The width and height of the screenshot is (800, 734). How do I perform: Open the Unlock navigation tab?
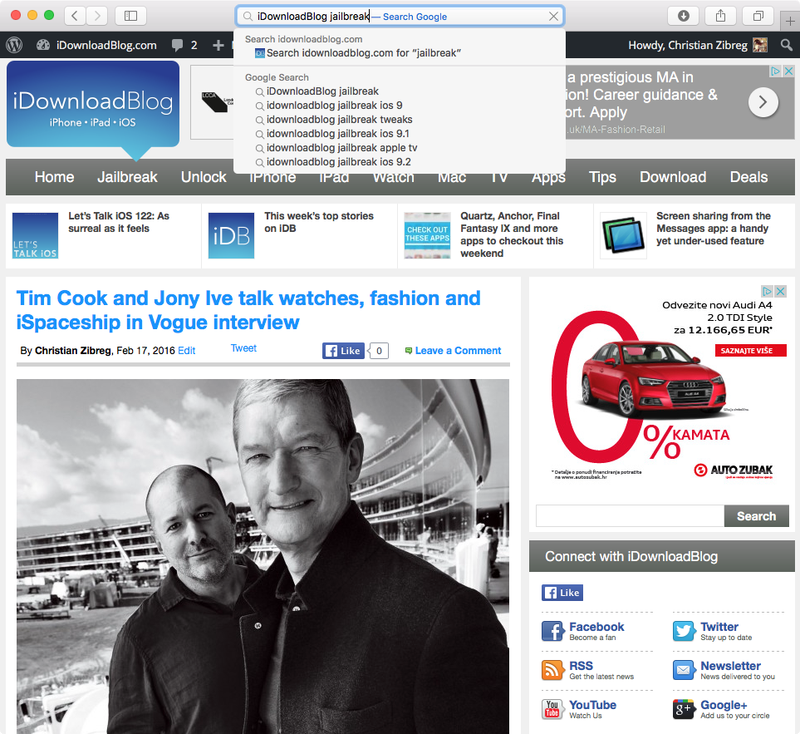[204, 177]
